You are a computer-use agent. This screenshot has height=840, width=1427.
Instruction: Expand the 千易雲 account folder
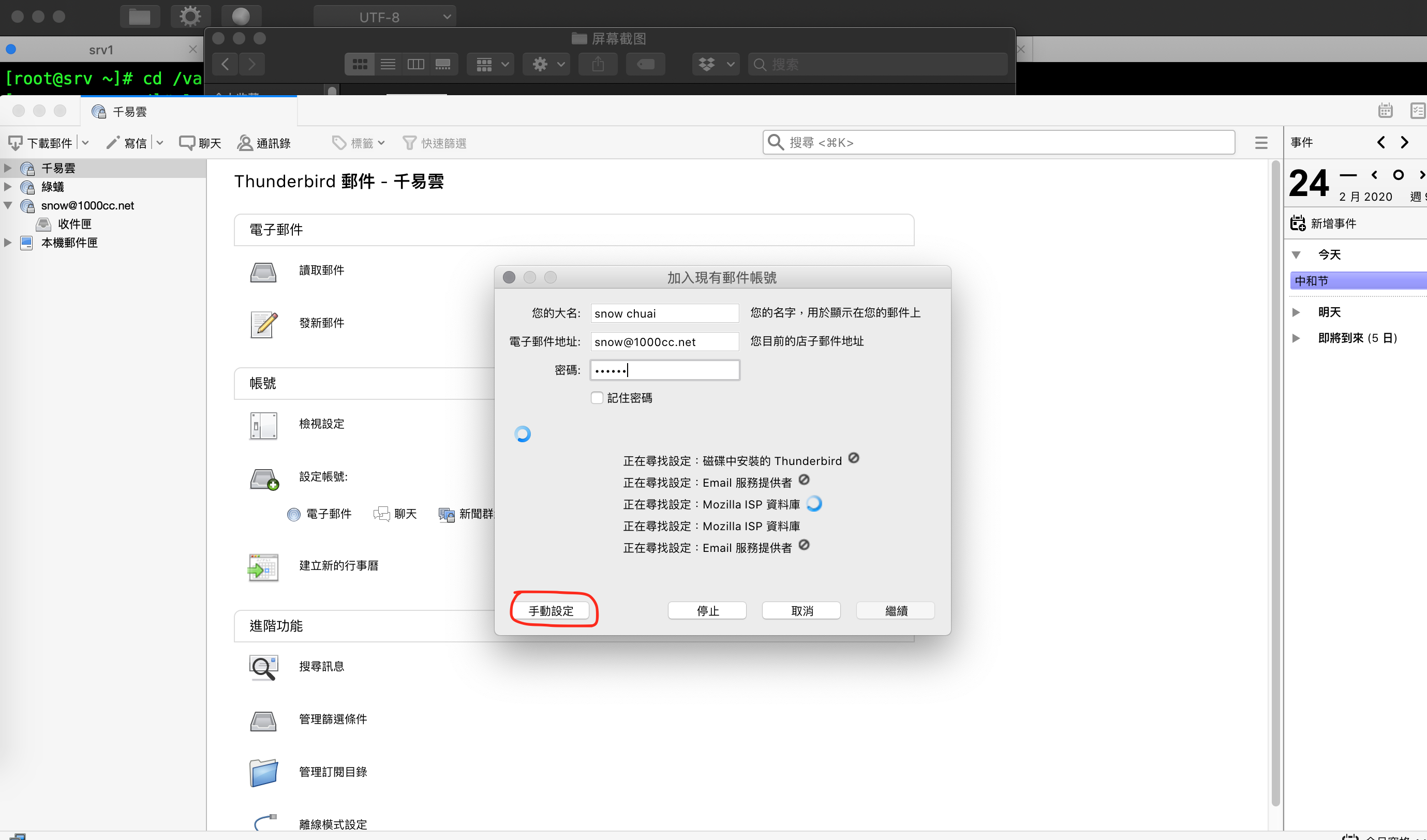pos(8,168)
